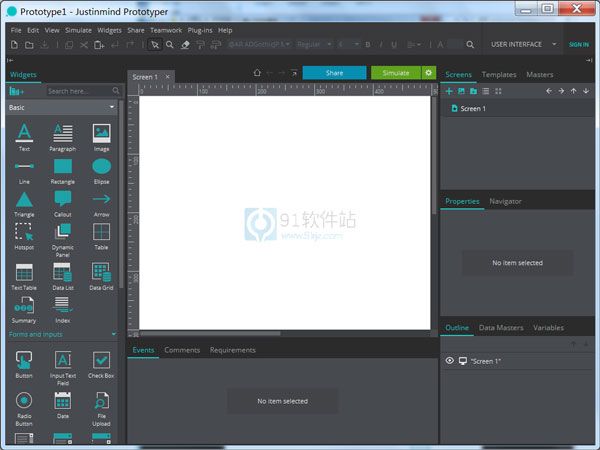
Task: Pick the Hotspot widget
Action: coord(24,233)
